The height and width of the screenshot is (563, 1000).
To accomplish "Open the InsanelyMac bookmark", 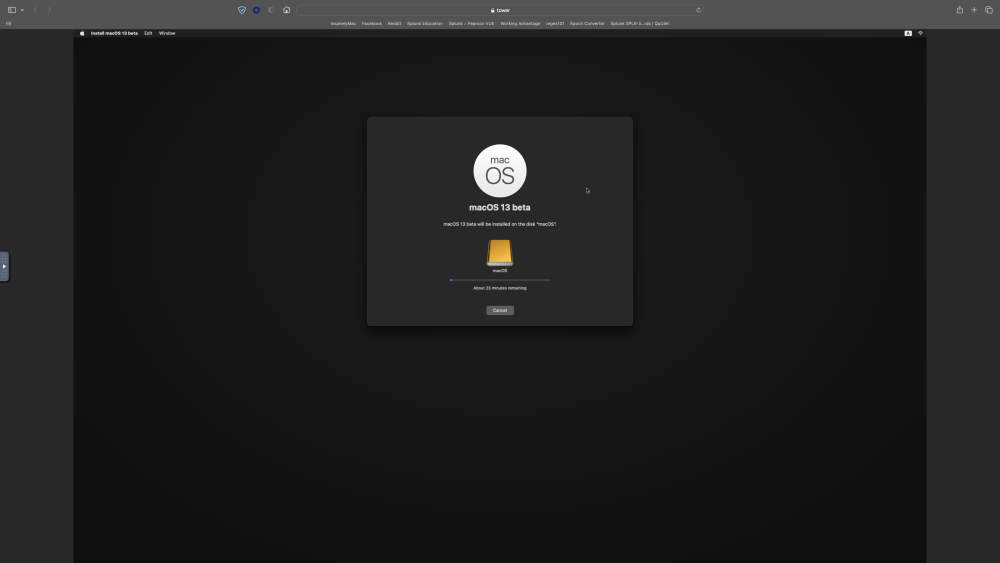I will [x=343, y=24].
